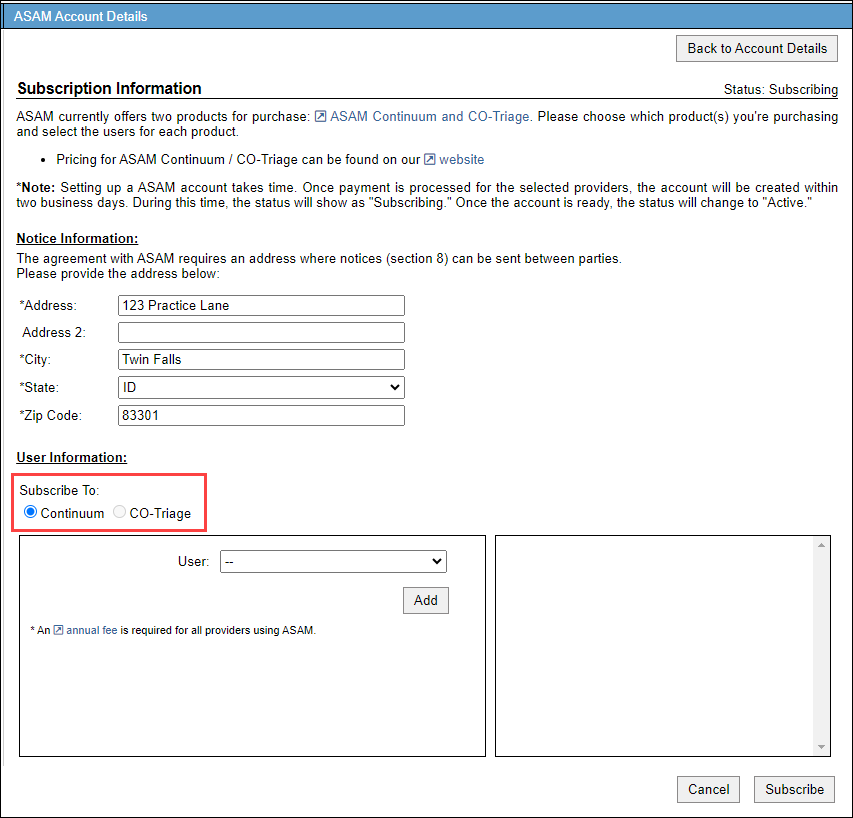Click the Subscribe button
The image size is (853, 818).
[x=794, y=789]
